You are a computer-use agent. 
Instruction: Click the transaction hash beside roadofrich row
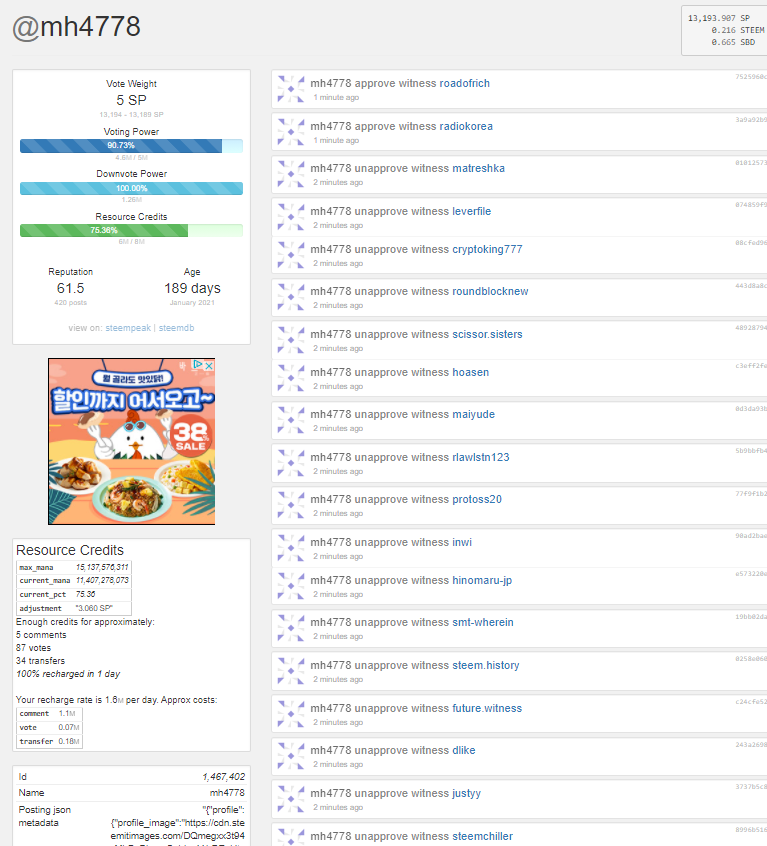tap(751, 77)
